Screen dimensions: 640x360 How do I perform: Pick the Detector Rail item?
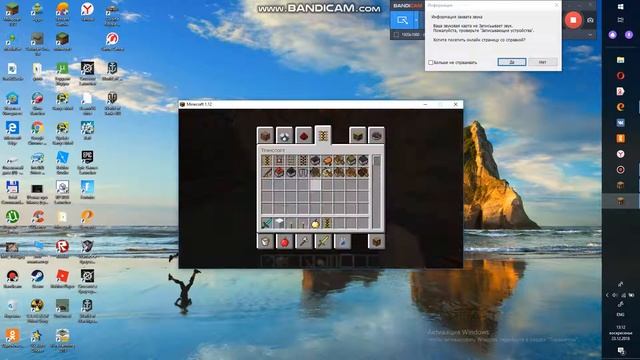279,160
